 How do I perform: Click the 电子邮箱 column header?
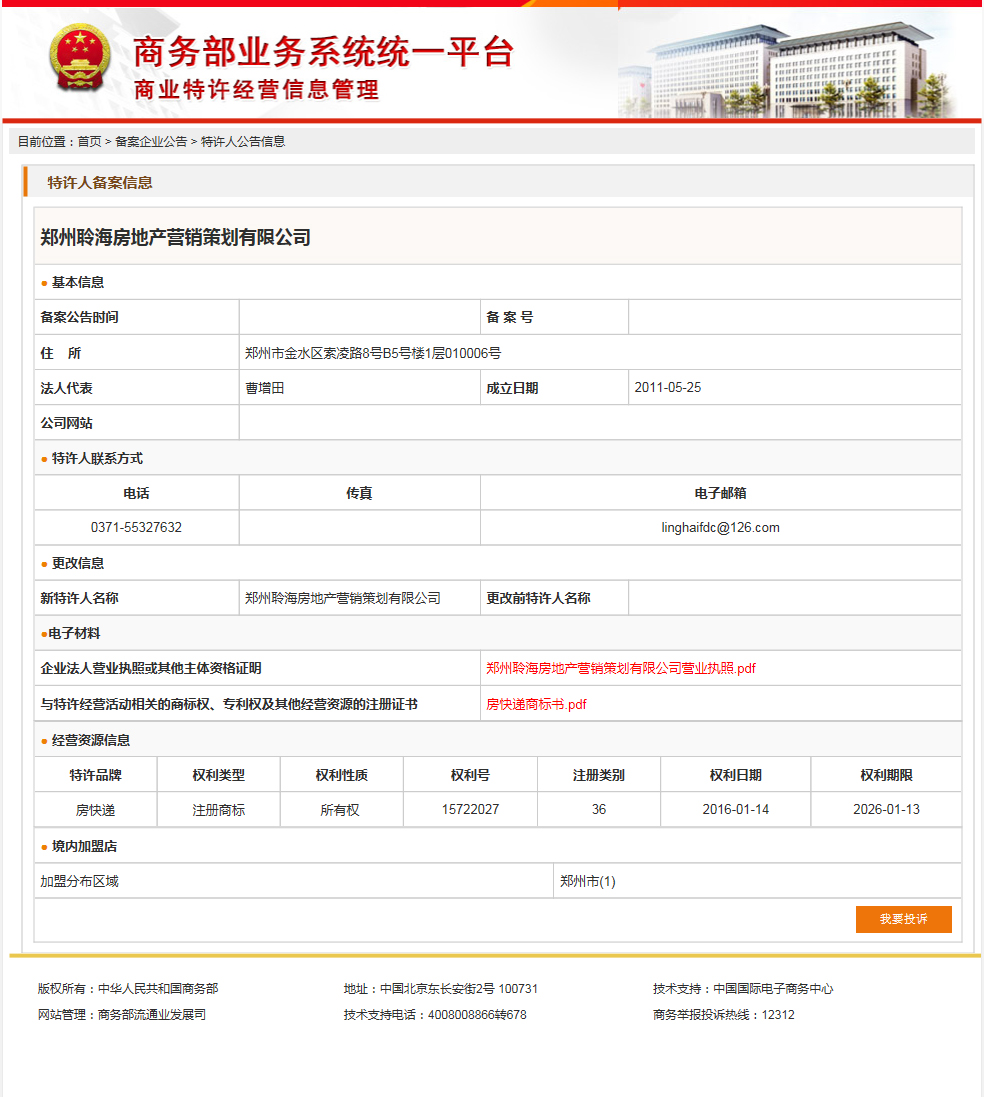[x=720, y=494]
